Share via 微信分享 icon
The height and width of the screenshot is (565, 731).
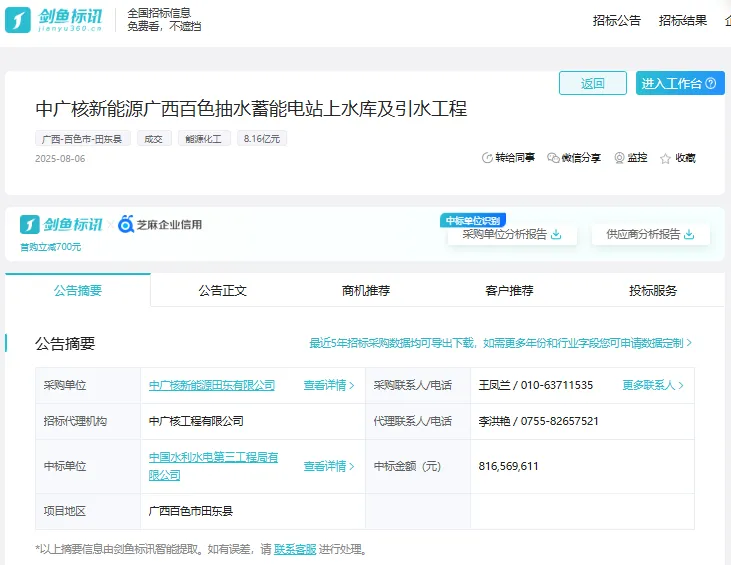(553, 158)
